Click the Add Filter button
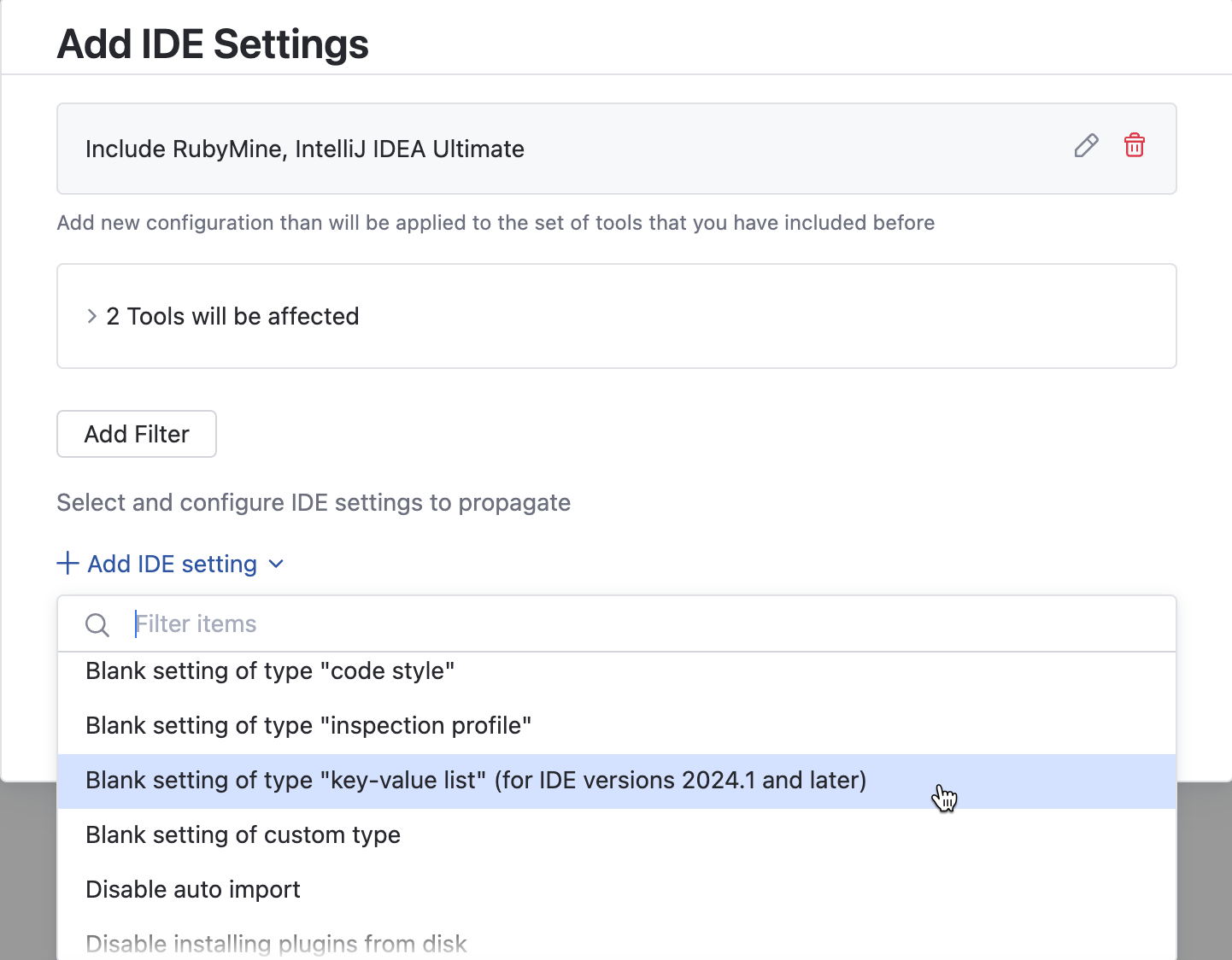Viewport: 1232px width, 960px height. pos(136,434)
